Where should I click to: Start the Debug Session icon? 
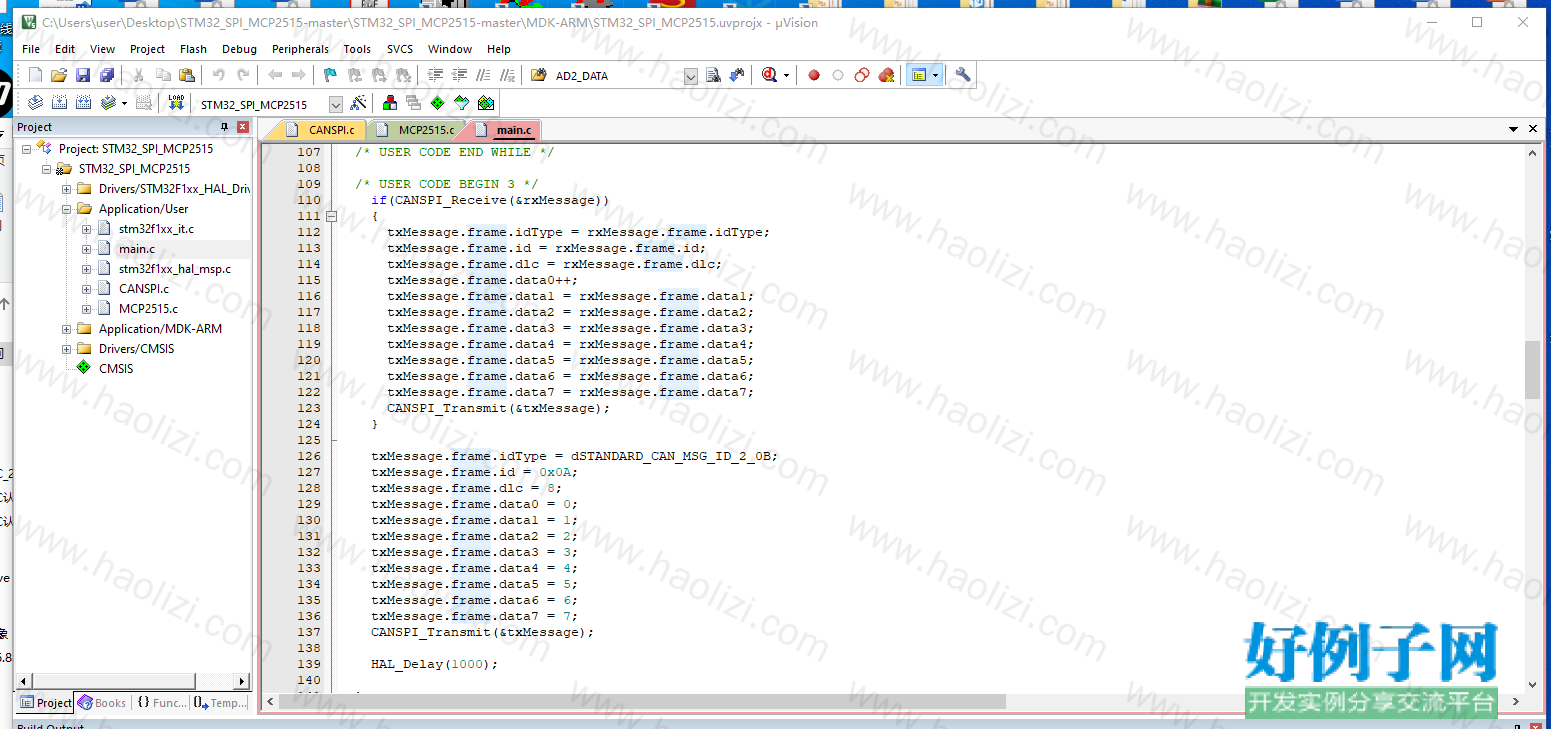(769, 75)
